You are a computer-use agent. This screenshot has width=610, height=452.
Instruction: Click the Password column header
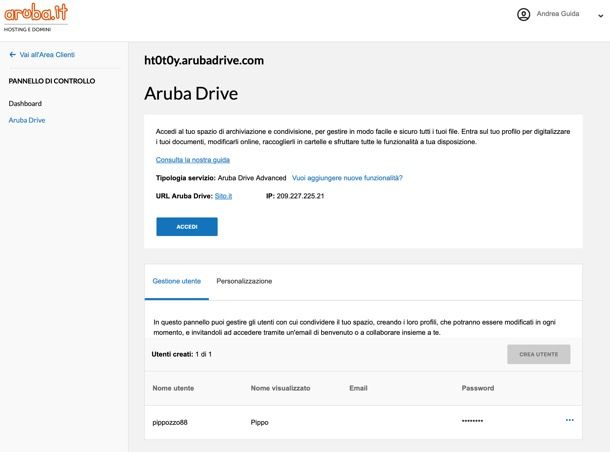point(478,388)
